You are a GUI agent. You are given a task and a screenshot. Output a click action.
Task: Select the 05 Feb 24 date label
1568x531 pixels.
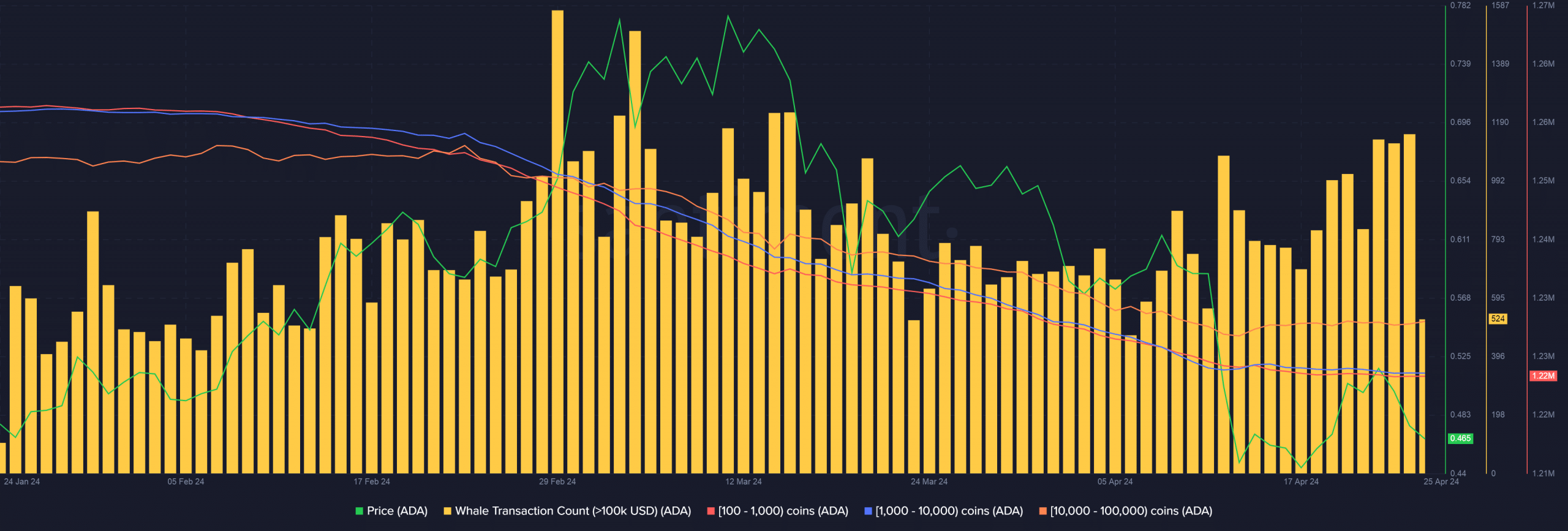point(186,481)
